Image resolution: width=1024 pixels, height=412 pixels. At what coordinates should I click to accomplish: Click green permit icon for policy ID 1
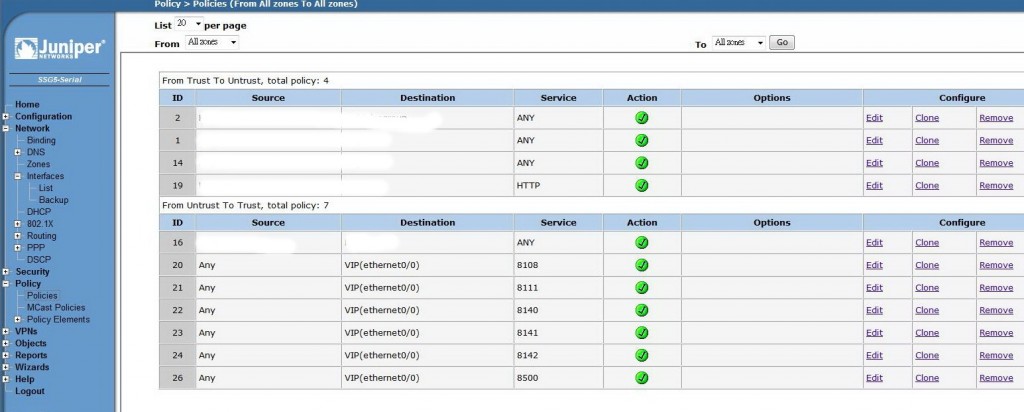coord(641,140)
